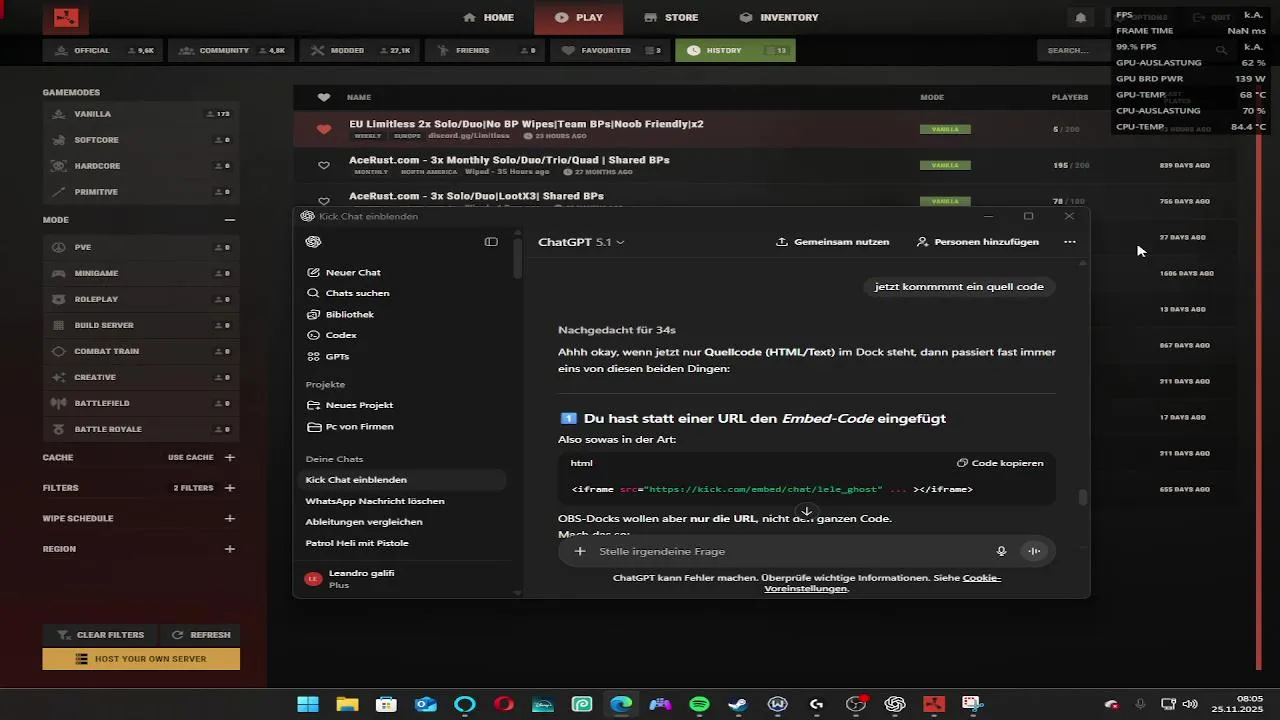This screenshot has height=720, width=1280.
Task: Start ChatGPT voice mode icon
Action: pyautogui.click(x=1034, y=551)
